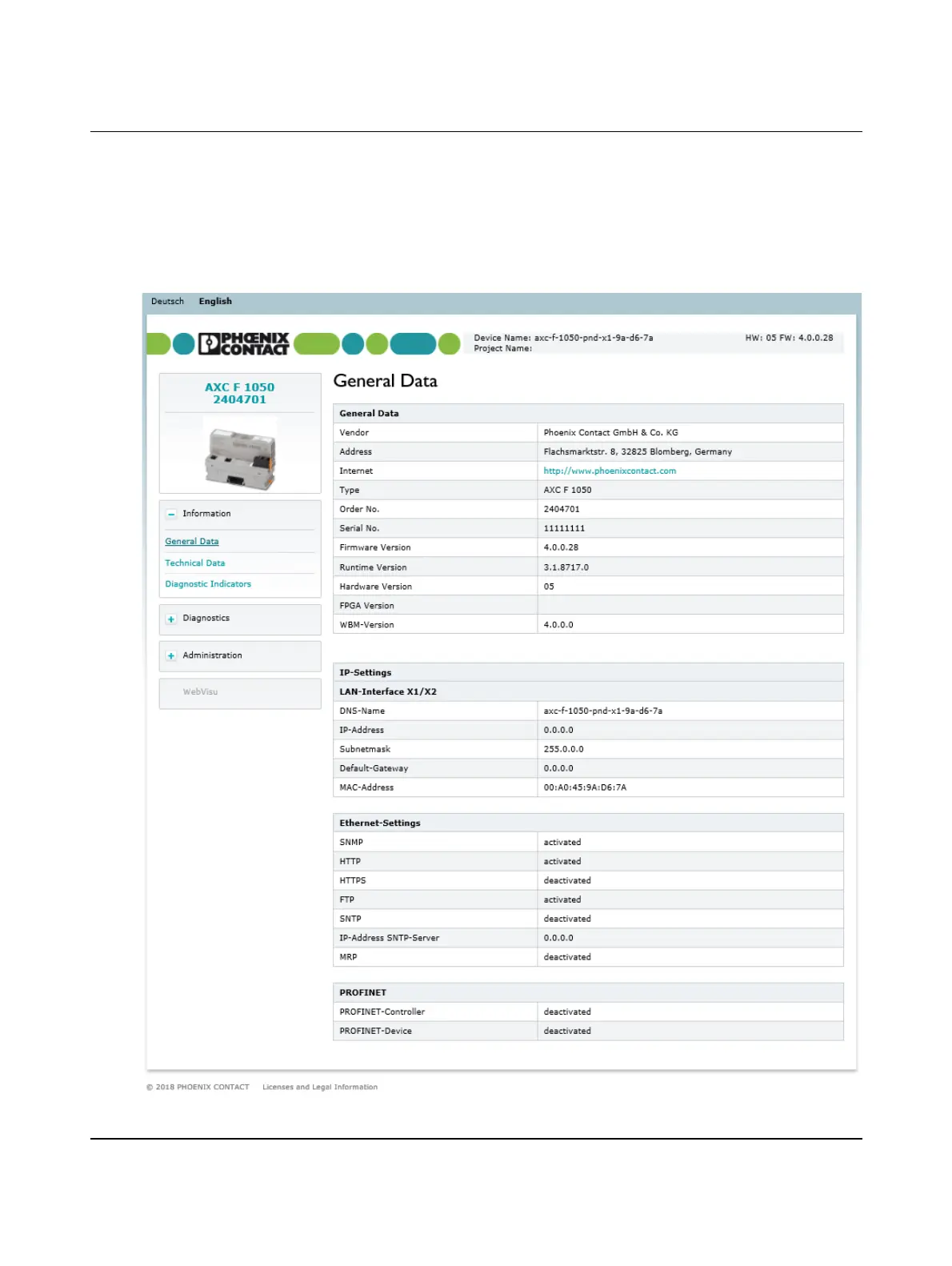Click the Default-Gateway row label
The width and height of the screenshot is (952, 1266).
(x=374, y=769)
